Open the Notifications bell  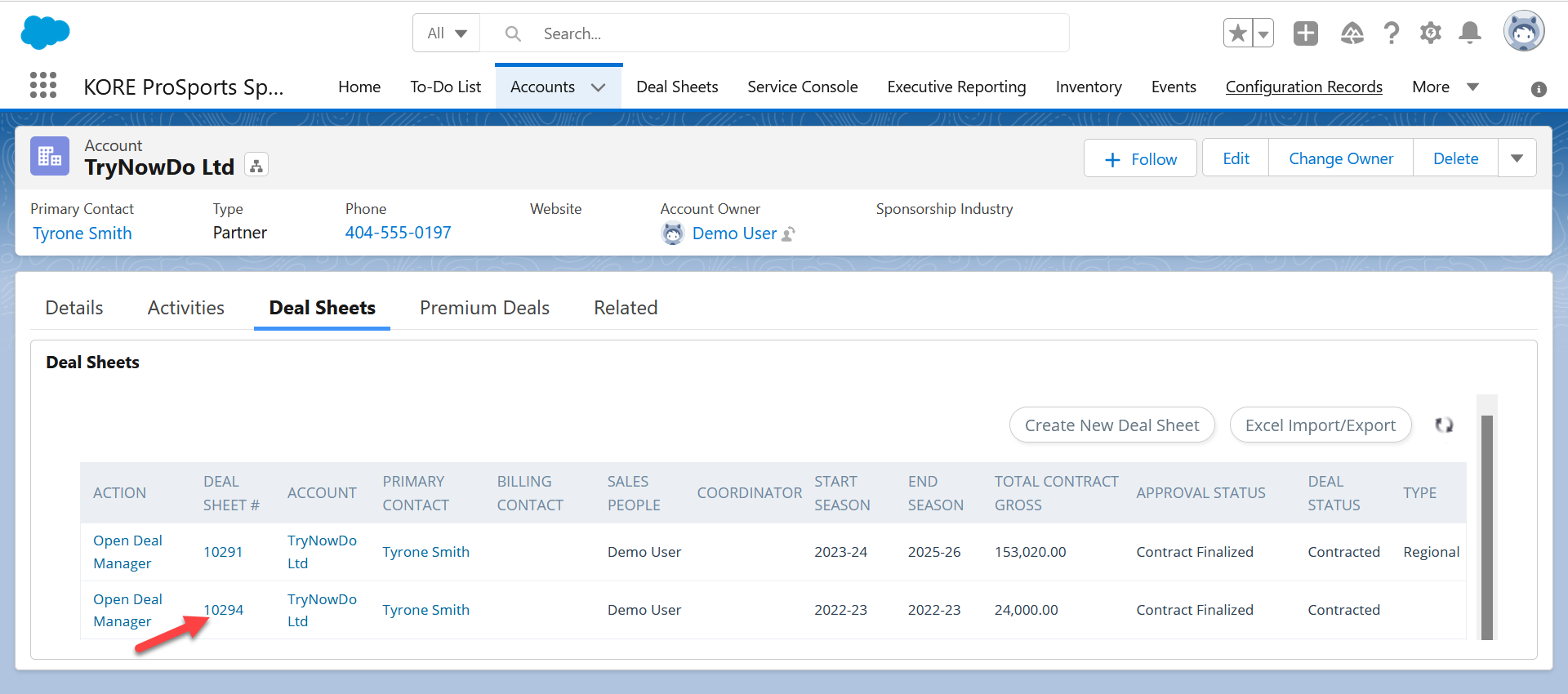coord(1470,33)
